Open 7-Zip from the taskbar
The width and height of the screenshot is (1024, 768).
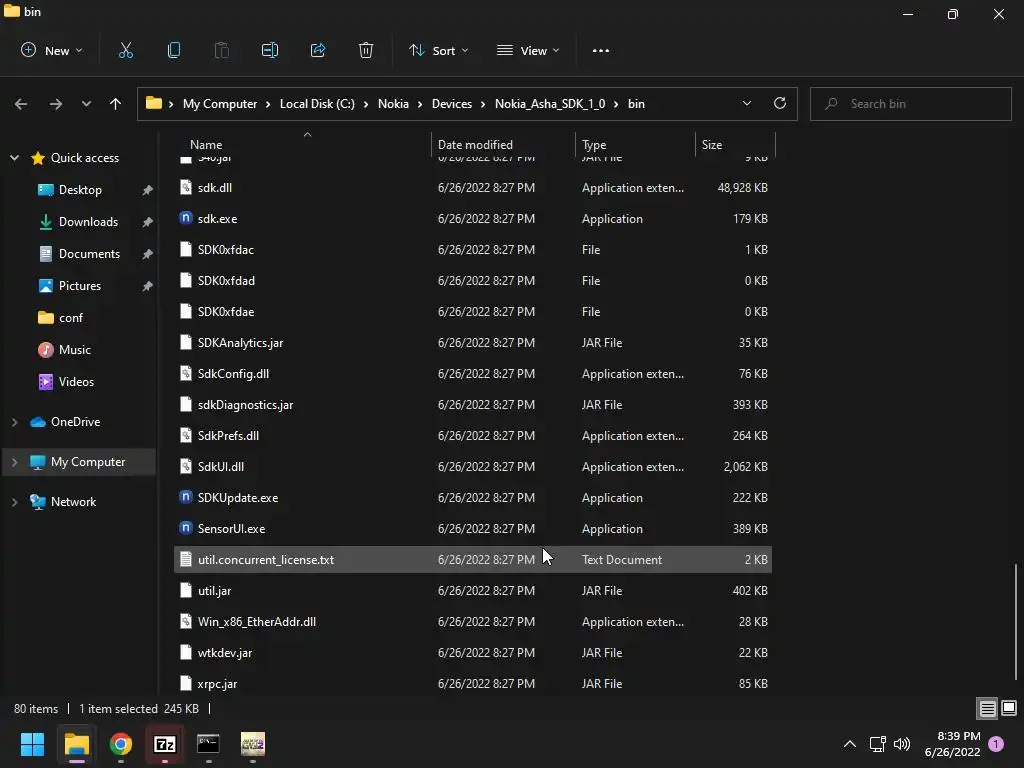click(x=165, y=744)
